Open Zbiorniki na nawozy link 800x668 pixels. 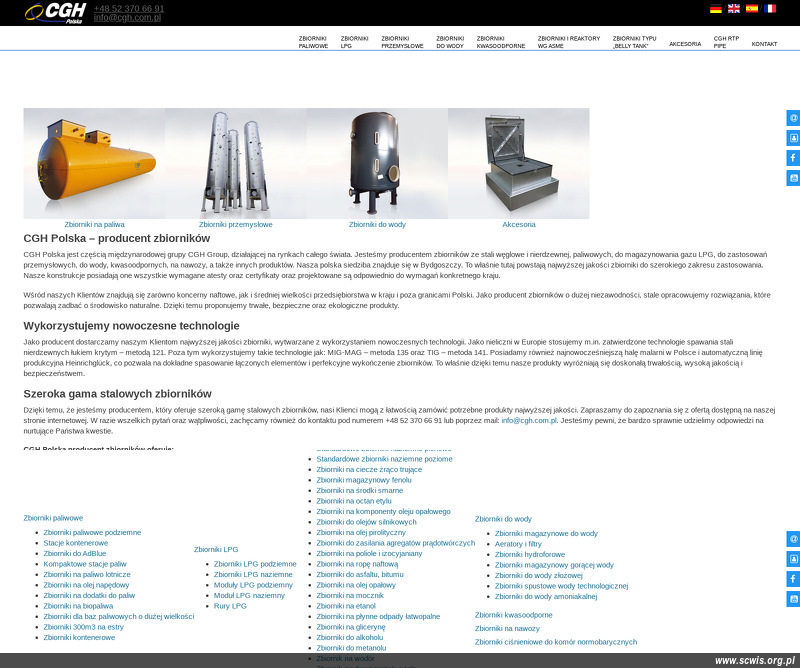[507, 629]
